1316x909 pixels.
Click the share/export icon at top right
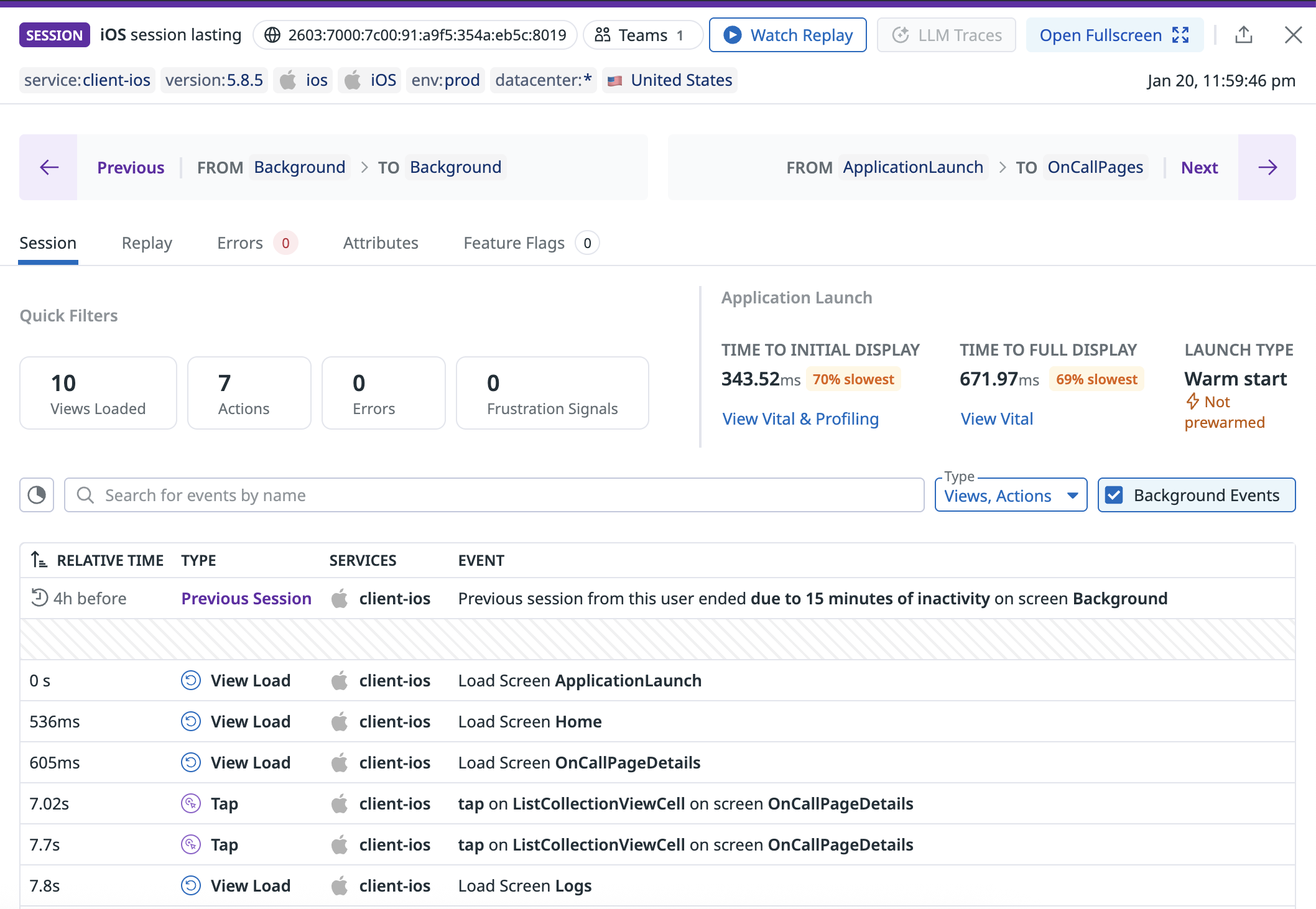point(1243,35)
